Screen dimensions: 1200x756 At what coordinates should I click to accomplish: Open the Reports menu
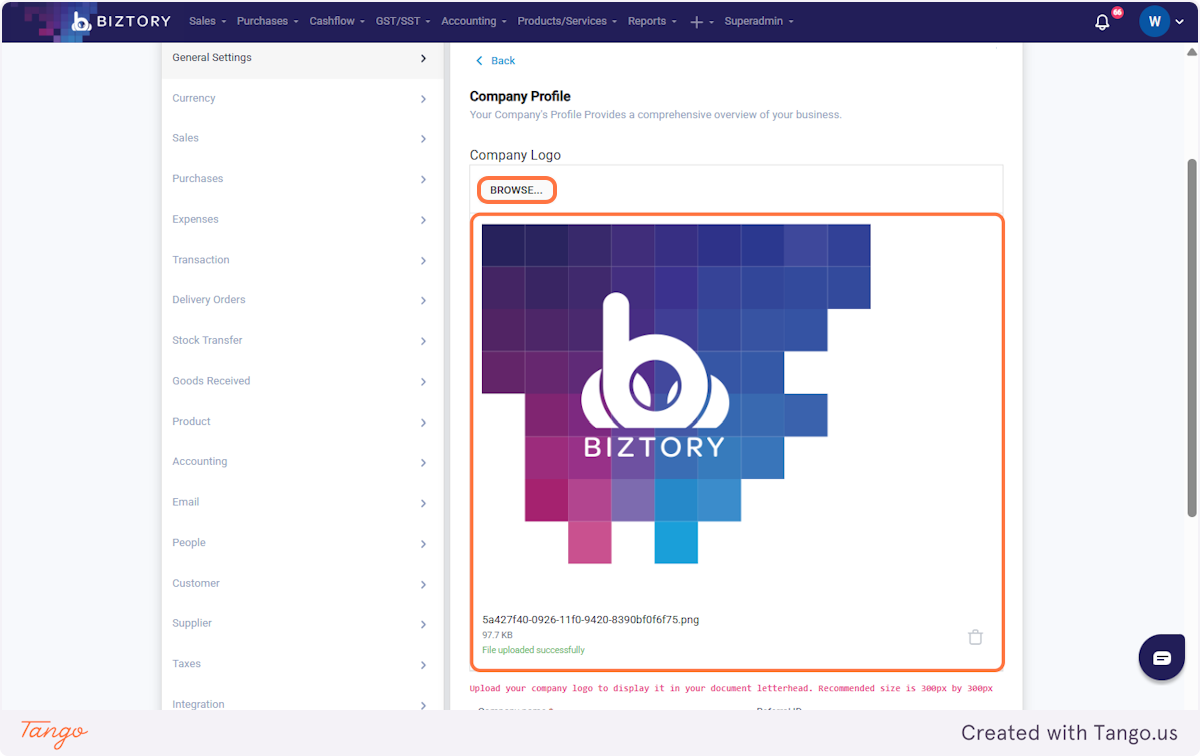(x=652, y=21)
